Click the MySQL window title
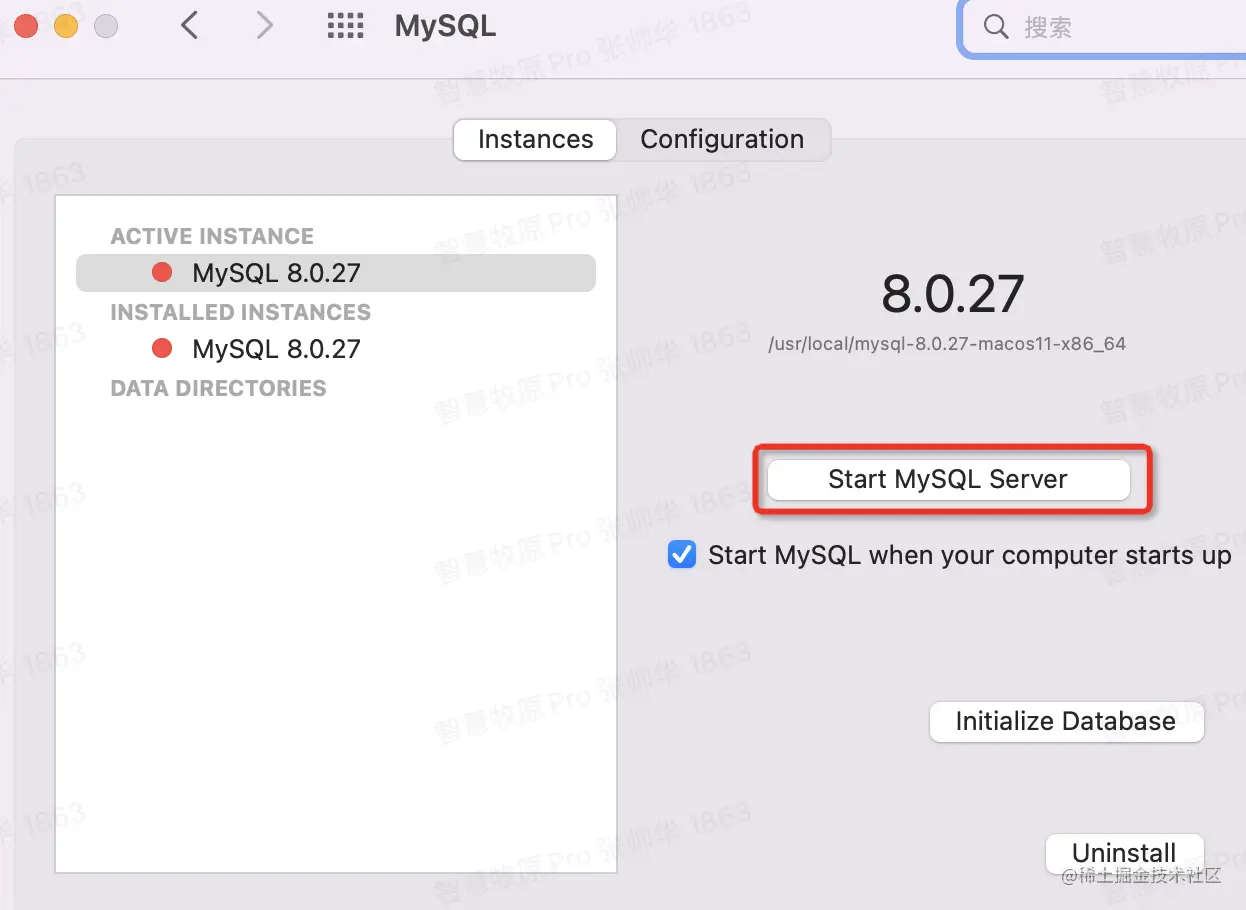1246x910 pixels. (445, 26)
